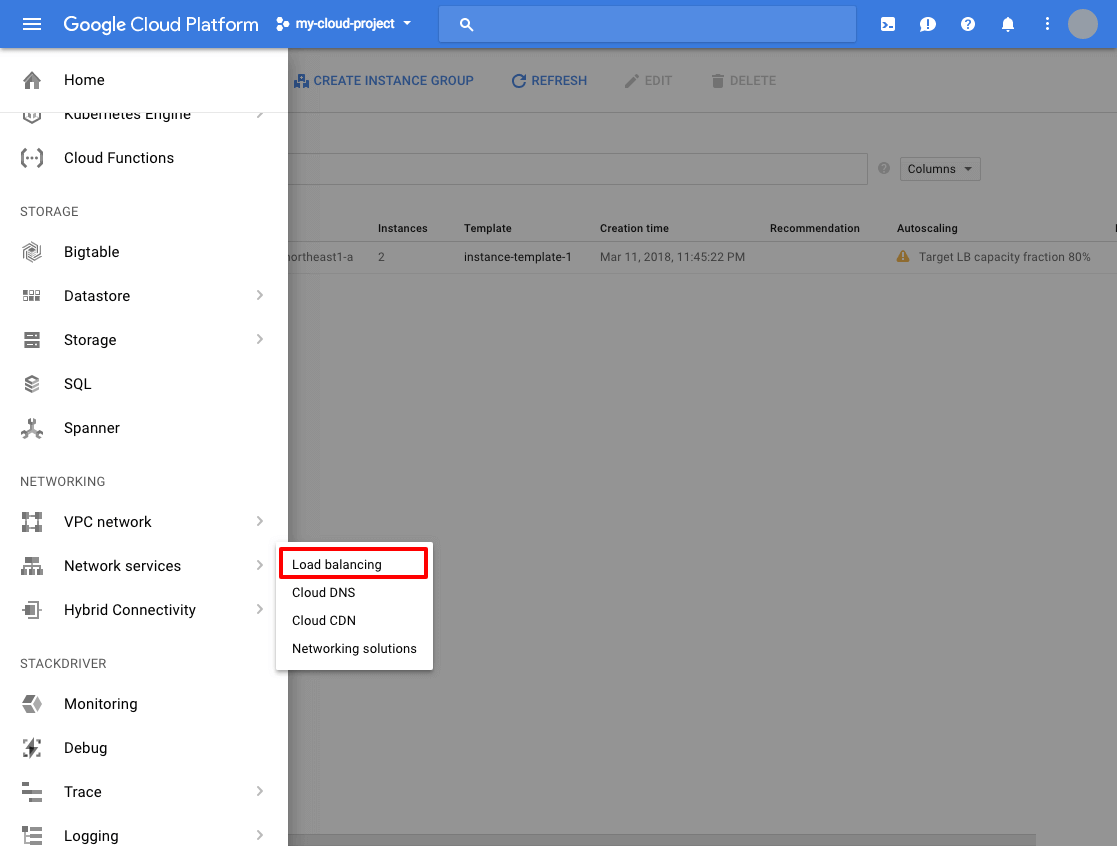The image size is (1117, 846).
Task: Open the three-dot settings menu
Action: coord(1047,24)
